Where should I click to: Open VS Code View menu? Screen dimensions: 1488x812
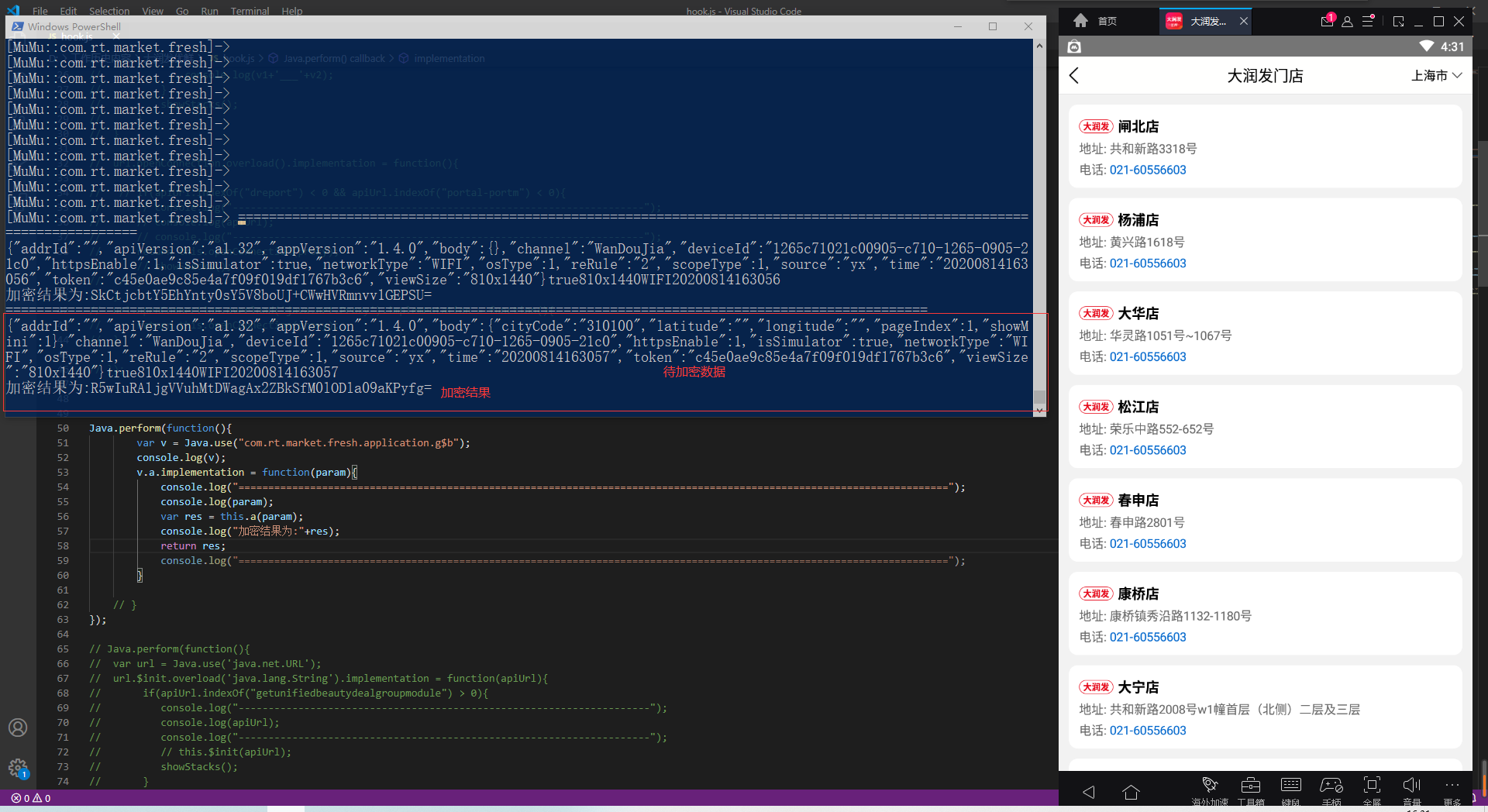tap(153, 11)
